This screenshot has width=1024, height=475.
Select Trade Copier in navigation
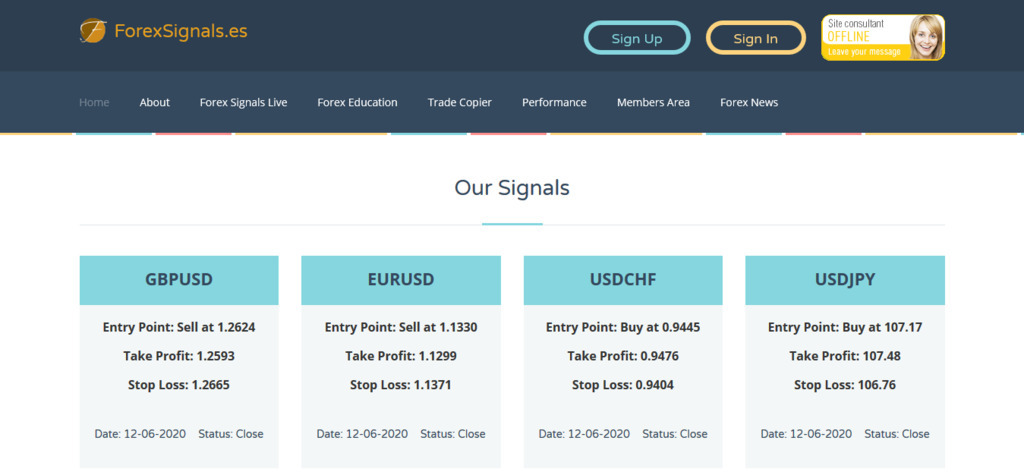(x=460, y=102)
